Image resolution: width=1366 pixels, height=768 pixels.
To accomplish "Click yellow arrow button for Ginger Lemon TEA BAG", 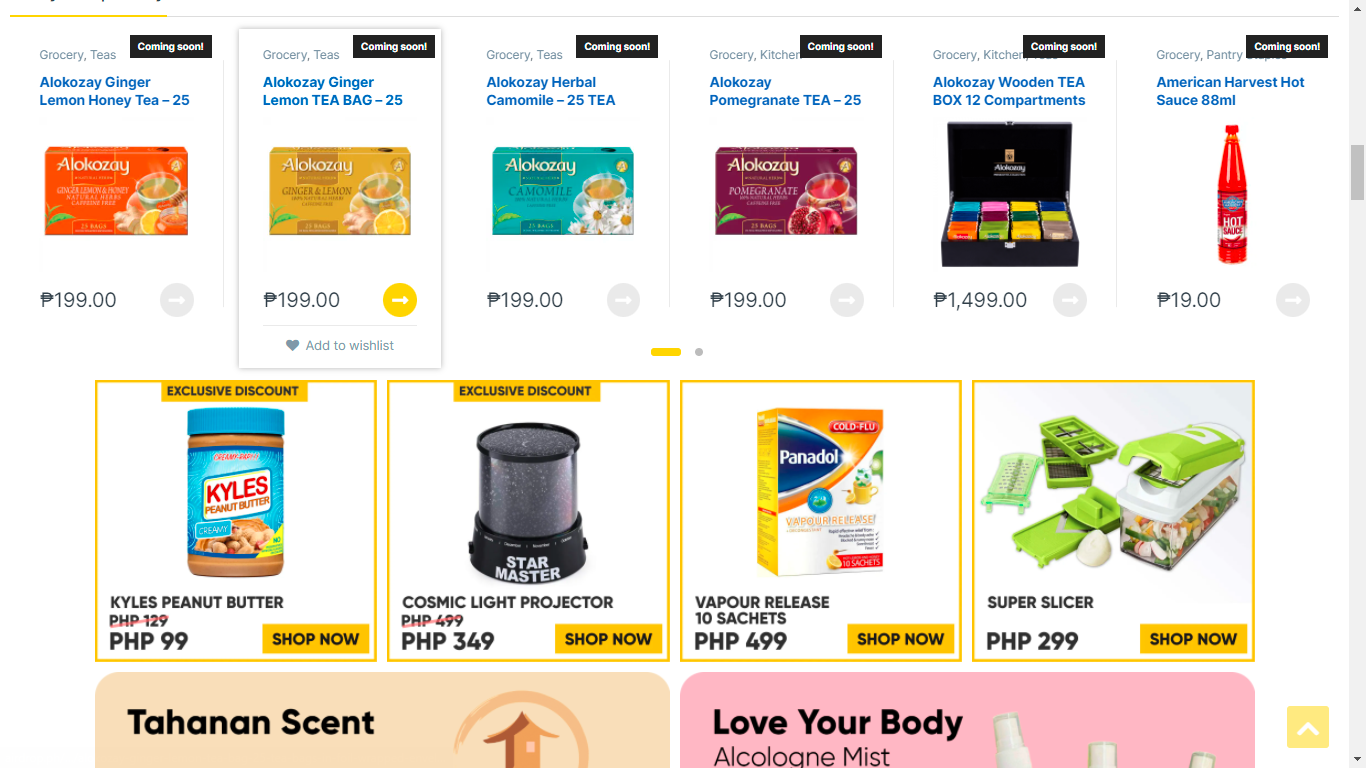I will pos(400,300).
